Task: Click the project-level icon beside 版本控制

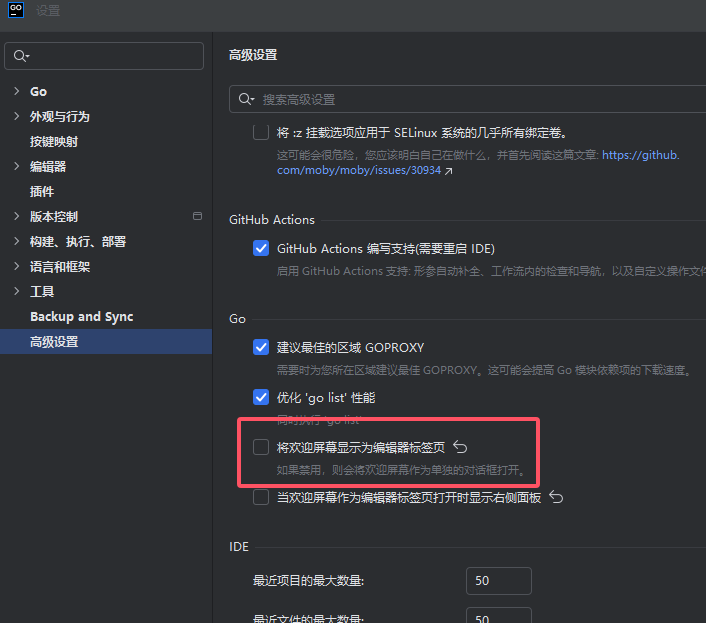Action: pos(197,216)
